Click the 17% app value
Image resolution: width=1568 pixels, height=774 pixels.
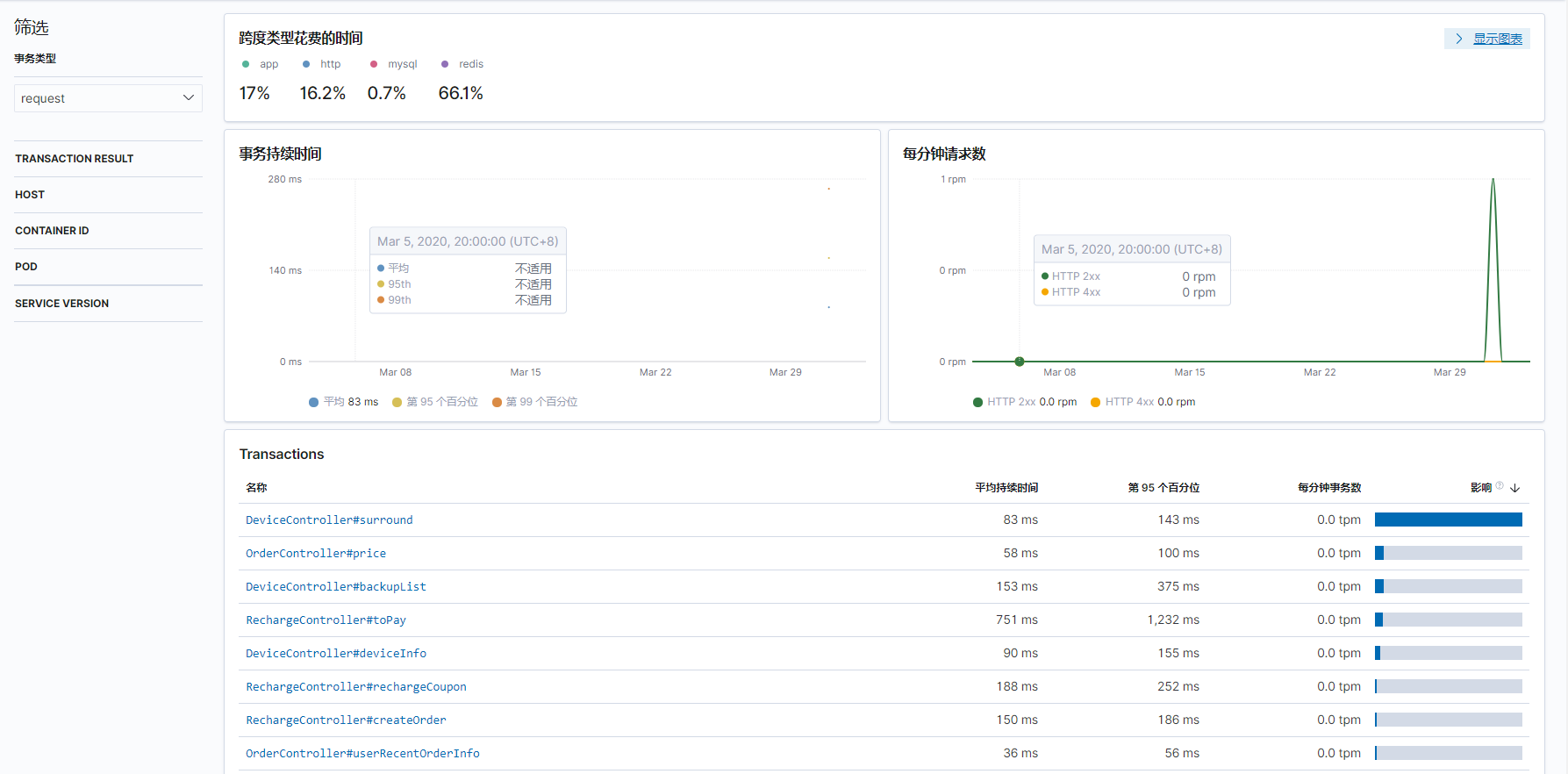[254, 93]
